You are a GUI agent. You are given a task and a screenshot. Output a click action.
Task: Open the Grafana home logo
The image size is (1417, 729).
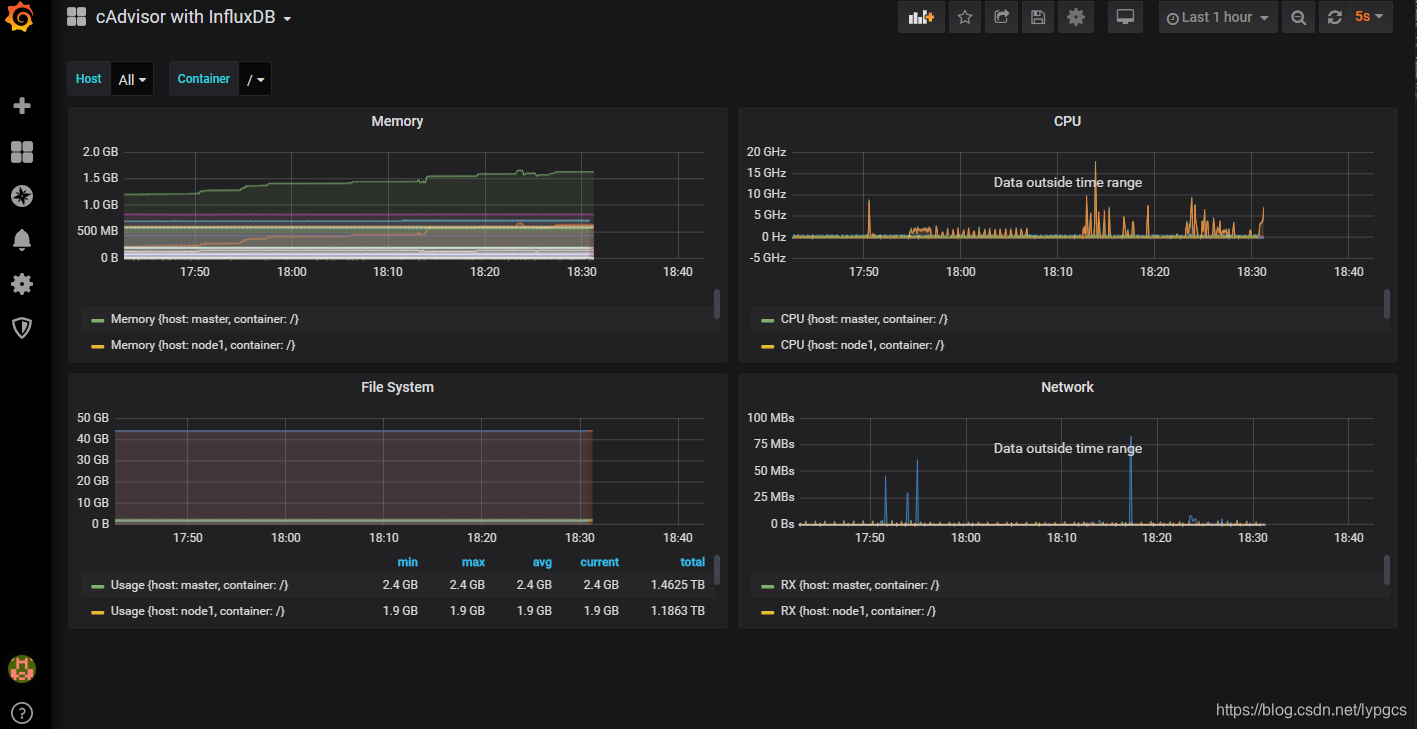tap(21, 18)
